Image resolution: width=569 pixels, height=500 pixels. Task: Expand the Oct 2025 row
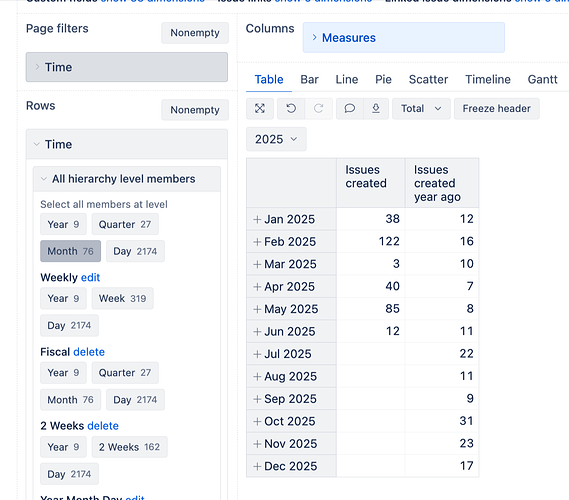pyautogui.click(x=257, y=422)
